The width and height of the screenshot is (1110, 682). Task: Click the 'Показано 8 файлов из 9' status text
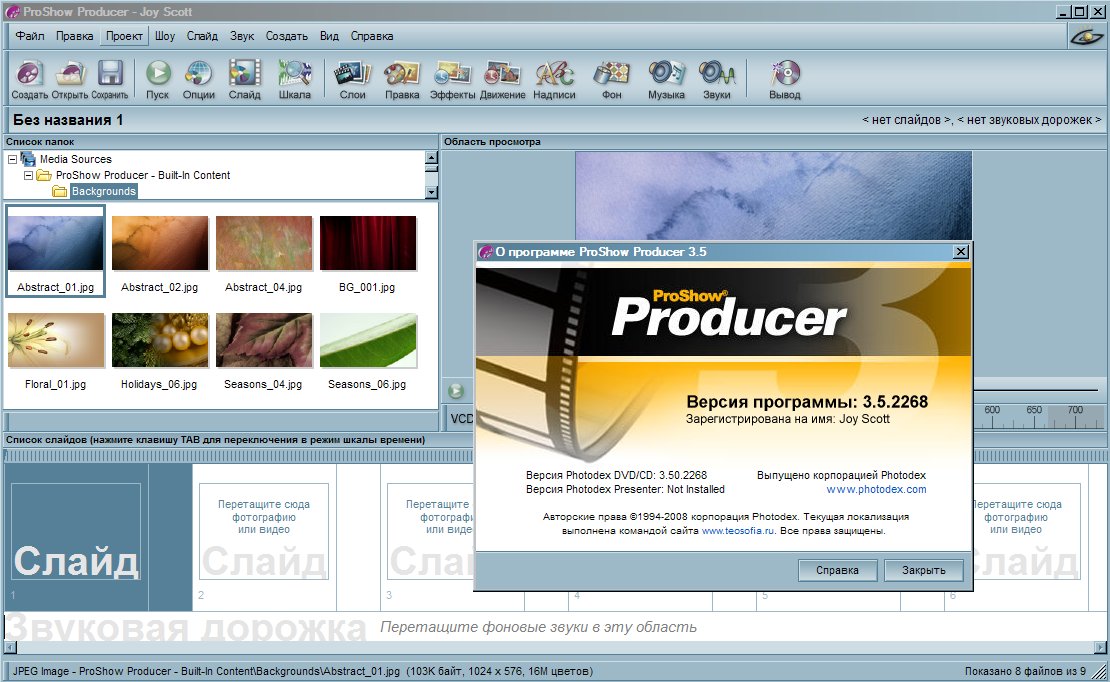pyautogui.click(x=1024, y=671)
